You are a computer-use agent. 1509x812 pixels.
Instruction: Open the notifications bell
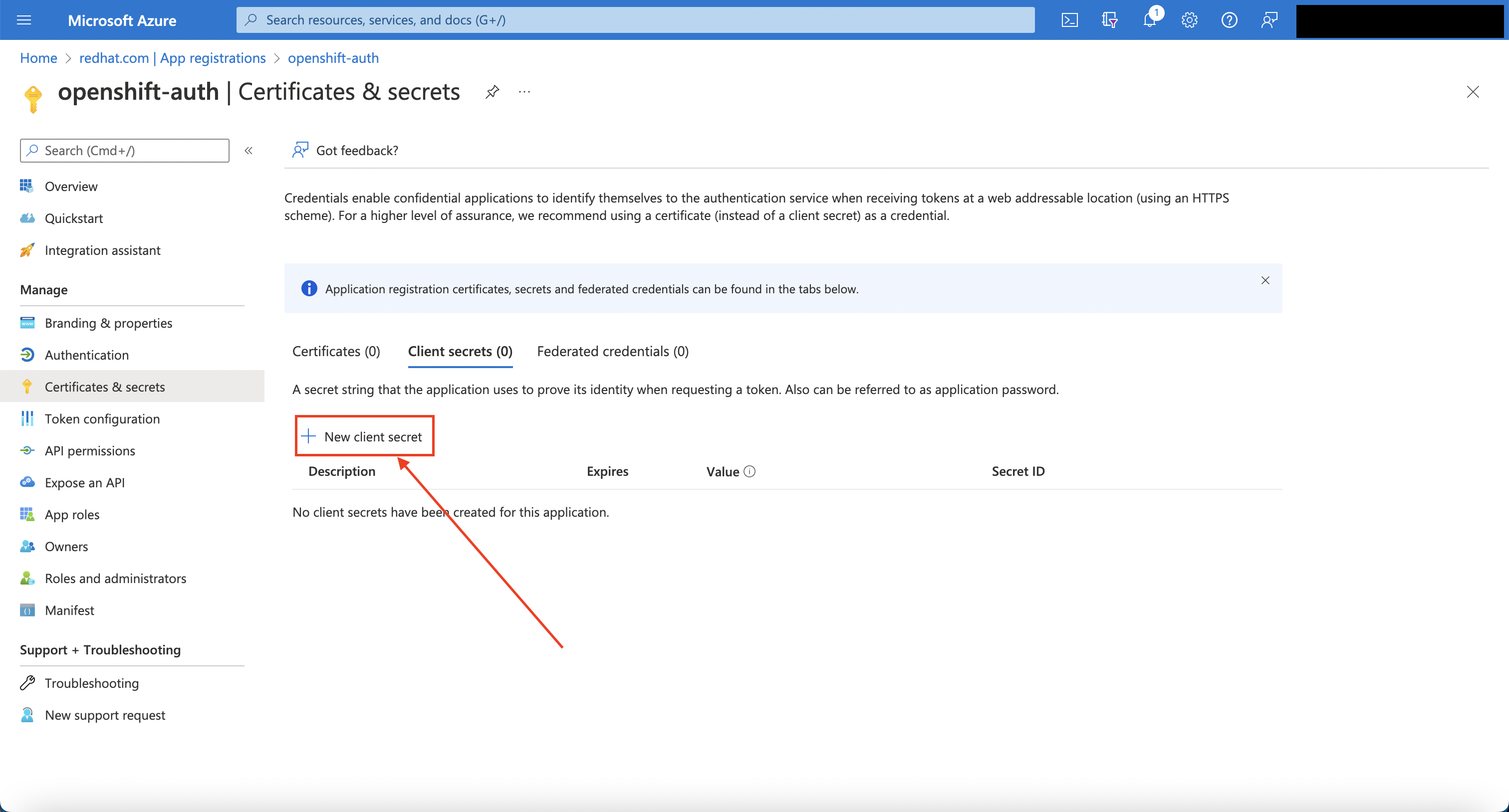[1150, 19]
